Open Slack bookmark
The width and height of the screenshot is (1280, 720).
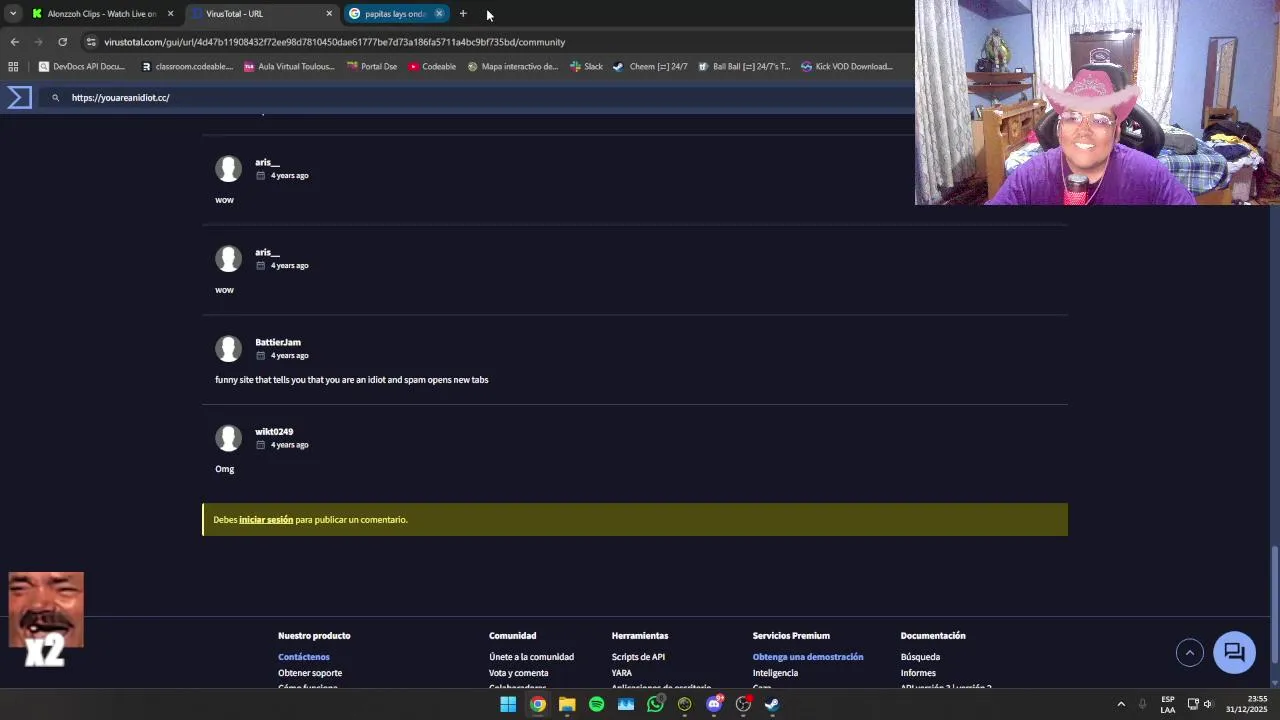pyautogui.click(x=586, y=67)
